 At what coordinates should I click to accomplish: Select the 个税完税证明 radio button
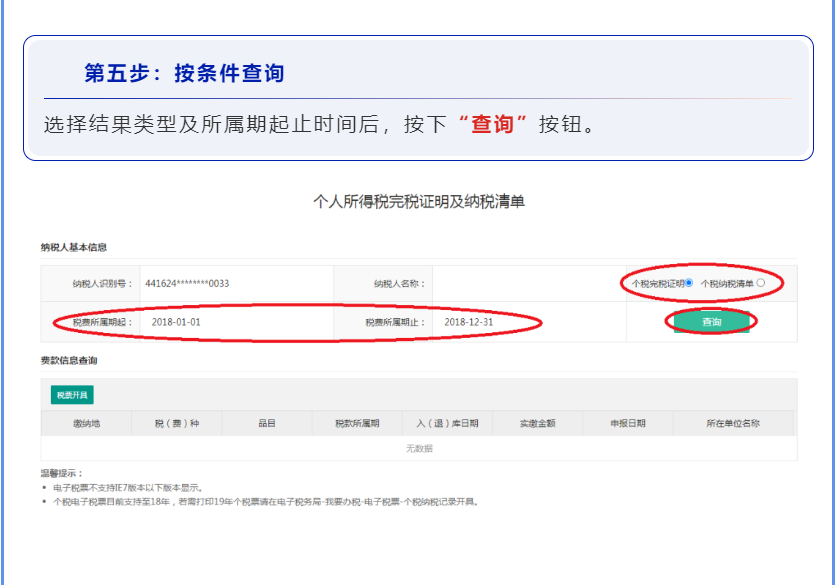[x=689, y=283]
